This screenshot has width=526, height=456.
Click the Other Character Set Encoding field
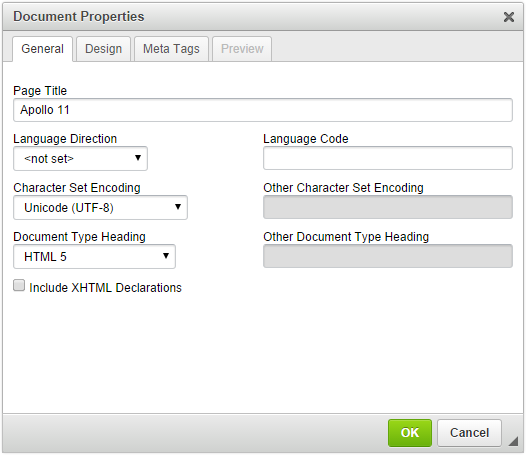[x=388, y=207]
